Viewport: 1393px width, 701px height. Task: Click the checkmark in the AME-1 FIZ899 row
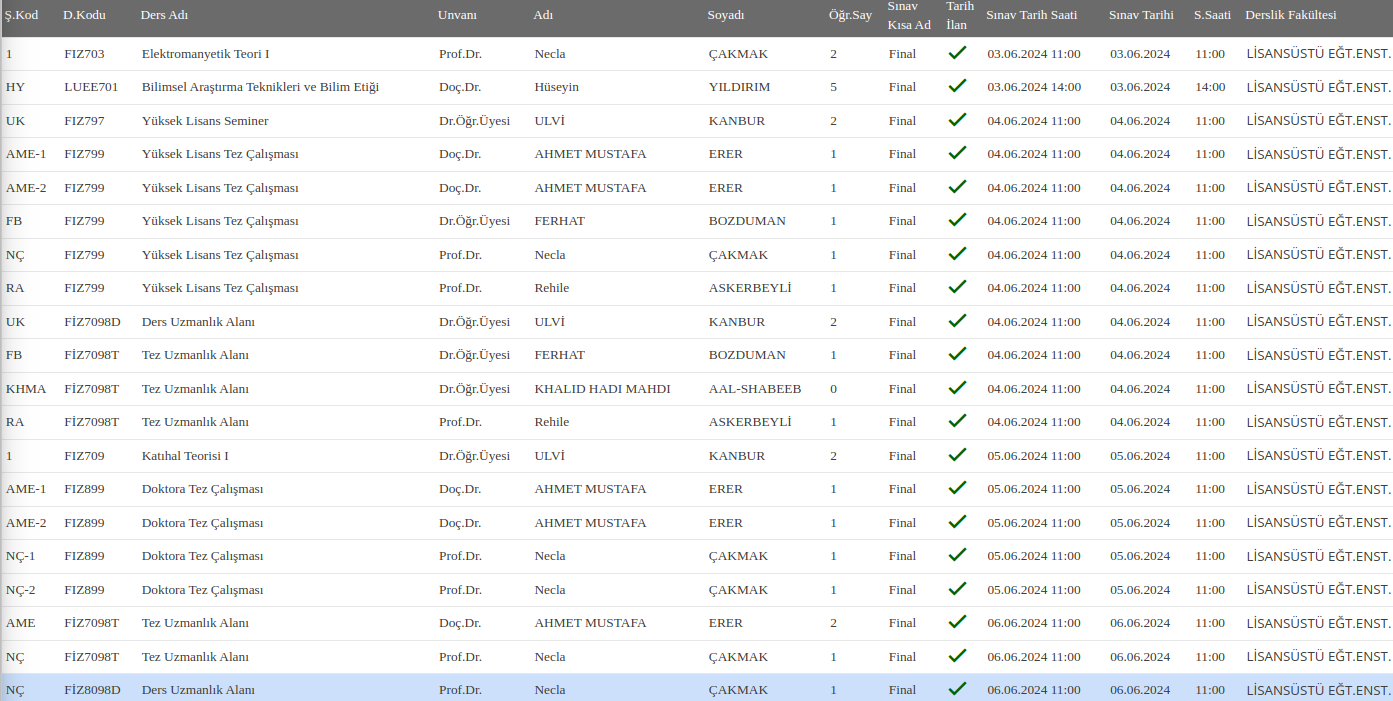[x=957, y=488]
